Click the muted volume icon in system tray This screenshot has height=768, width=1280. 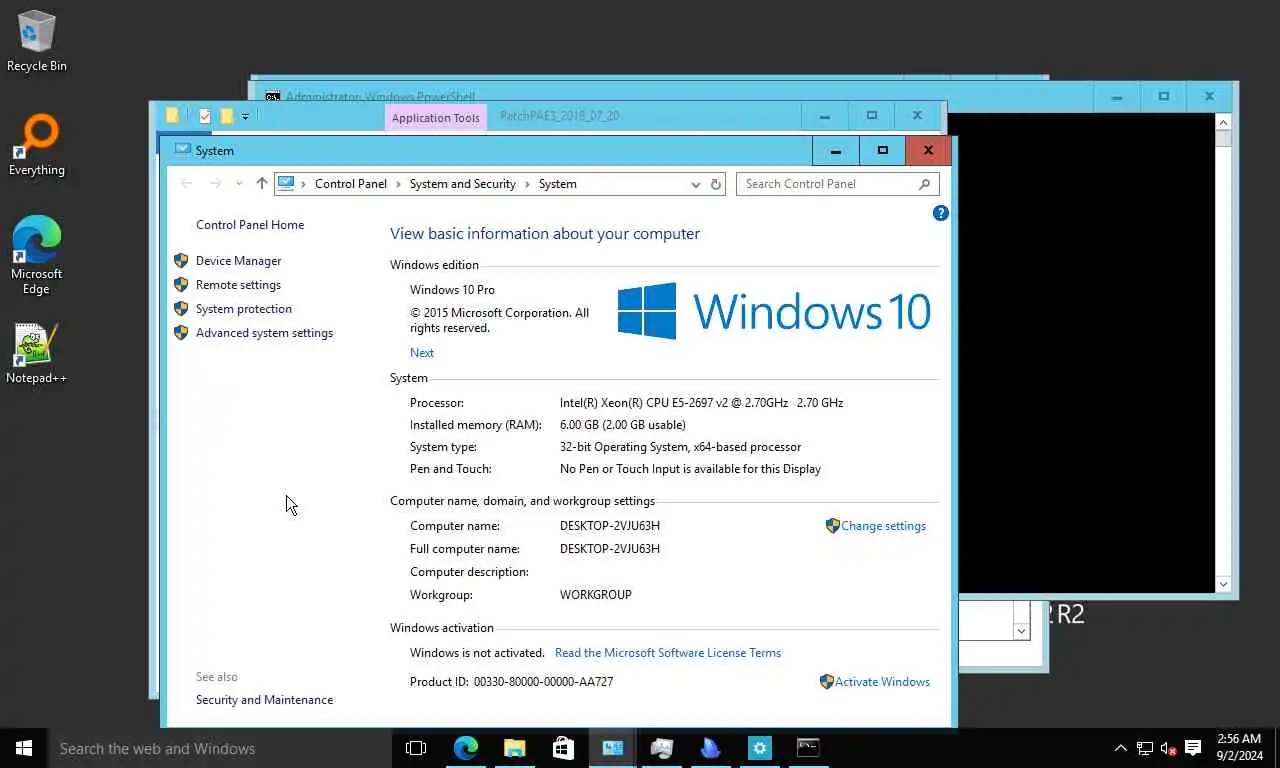(1168, 748)
